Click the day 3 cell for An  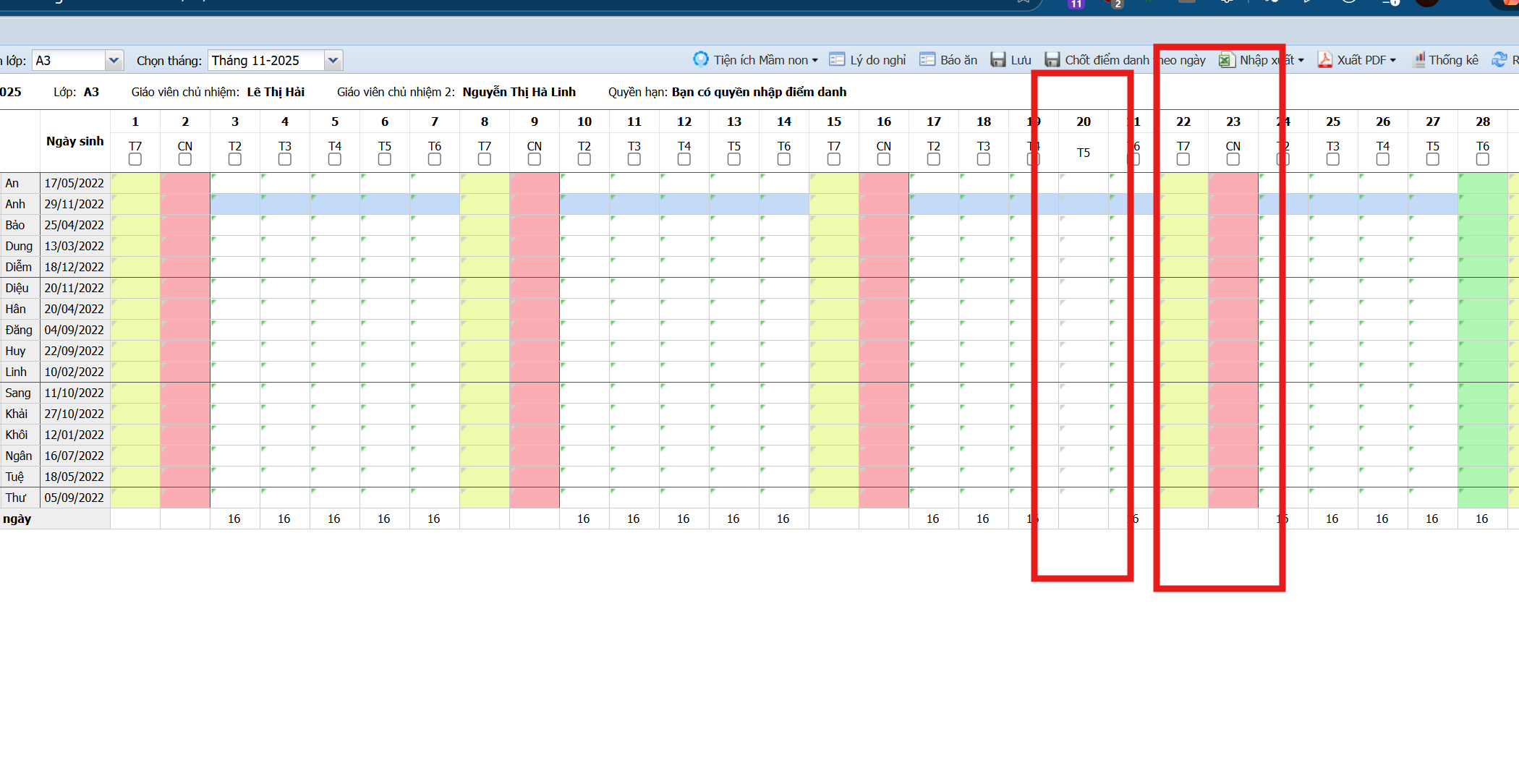click(235, 183)
